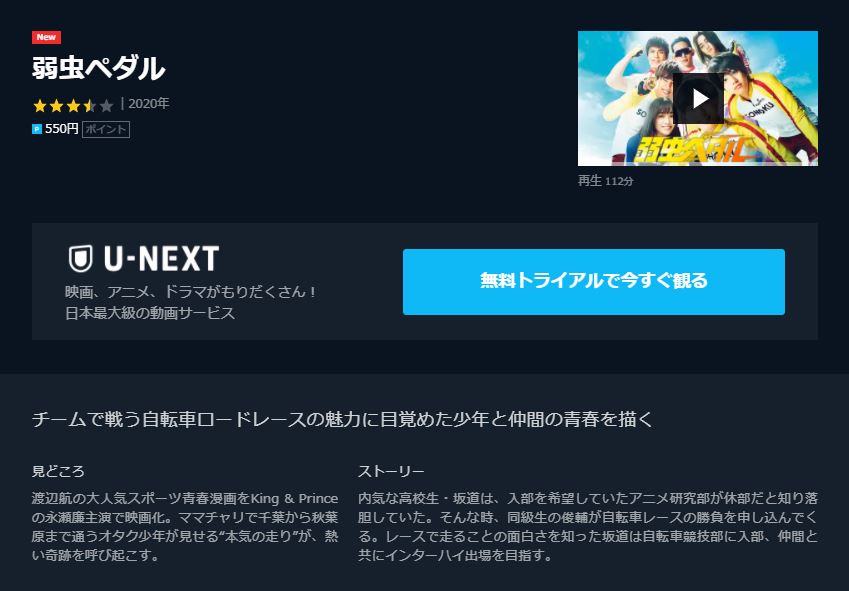
Task: Click the 2020年 release year text
Action: [x=148, y=103]
